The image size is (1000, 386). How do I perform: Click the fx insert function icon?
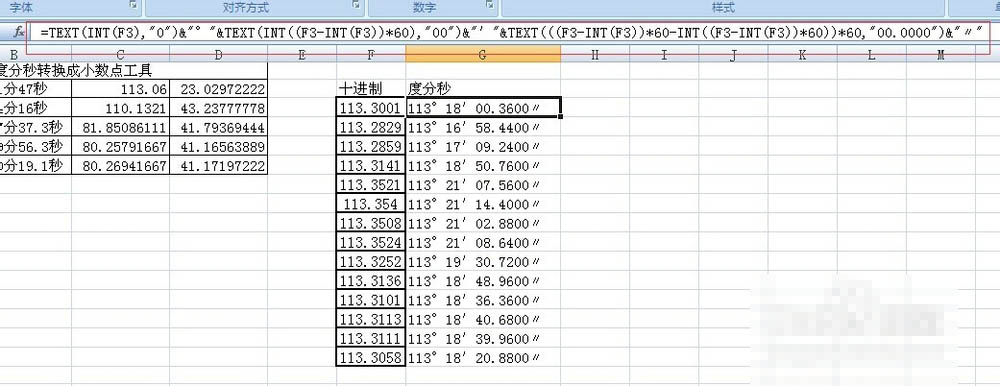point(19,32)
